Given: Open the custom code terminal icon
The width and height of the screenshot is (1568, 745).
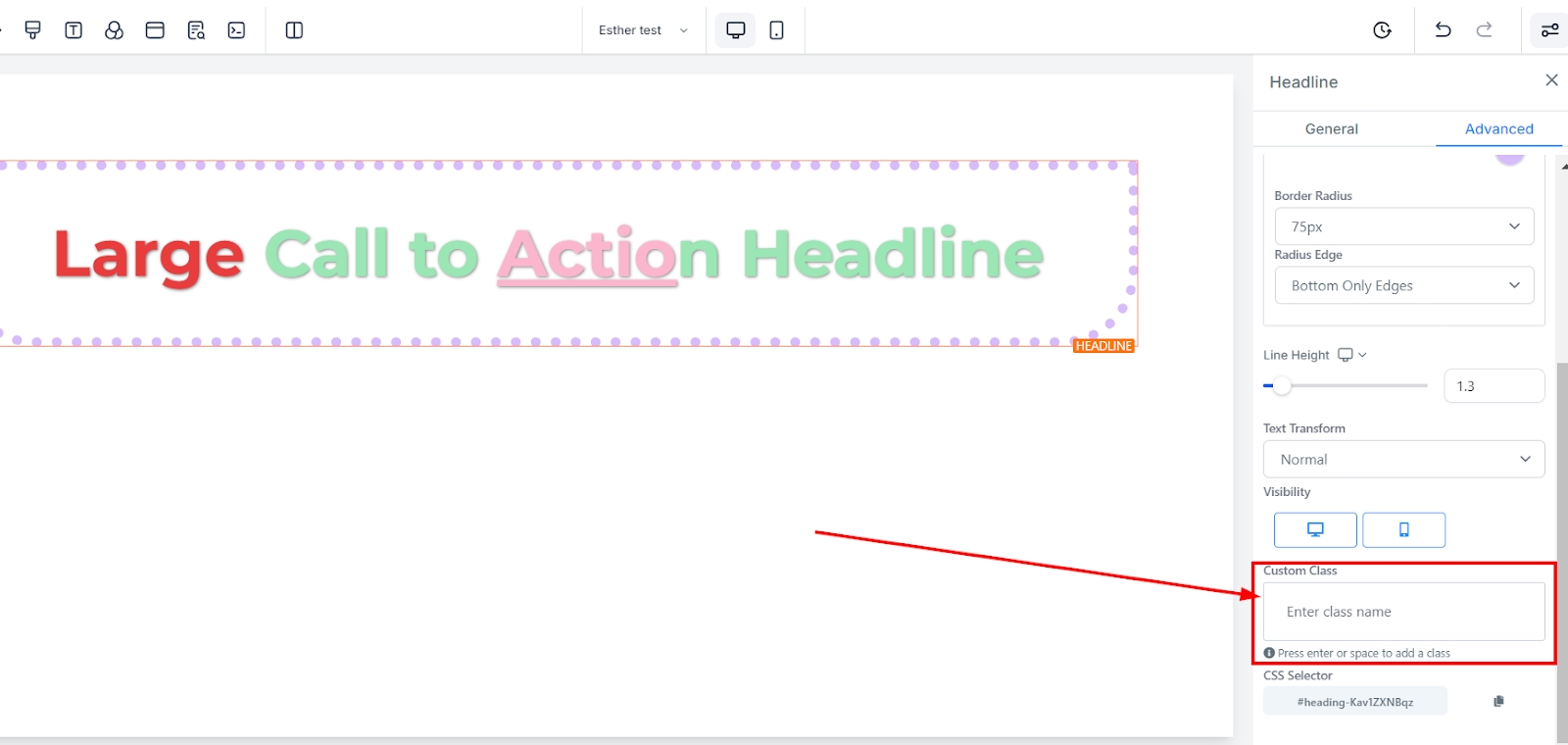Looking at the screenshot, I should point(236,30).
